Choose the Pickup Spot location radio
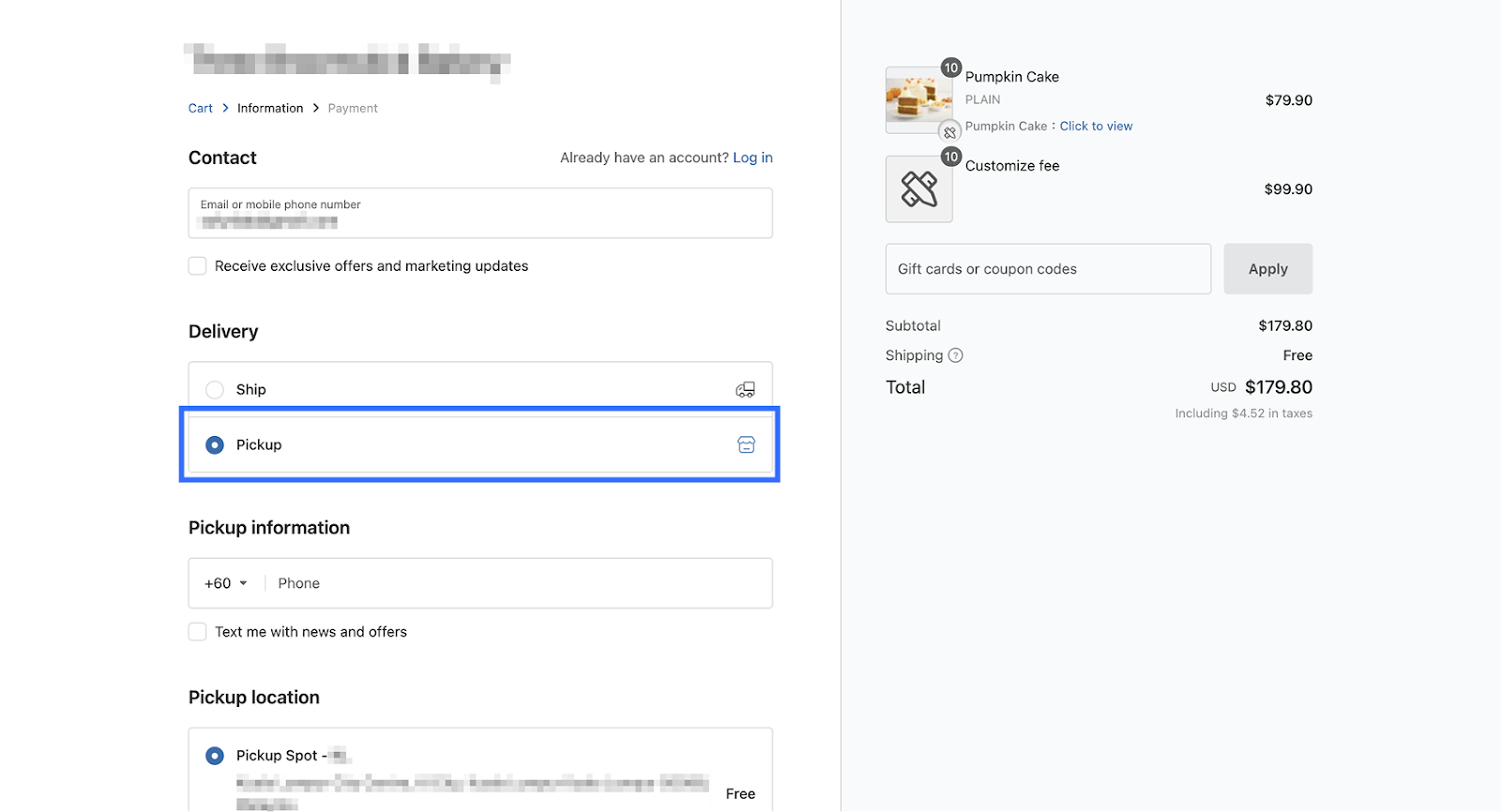Viewport: 1501px width, 812px height. pos(215,756)
